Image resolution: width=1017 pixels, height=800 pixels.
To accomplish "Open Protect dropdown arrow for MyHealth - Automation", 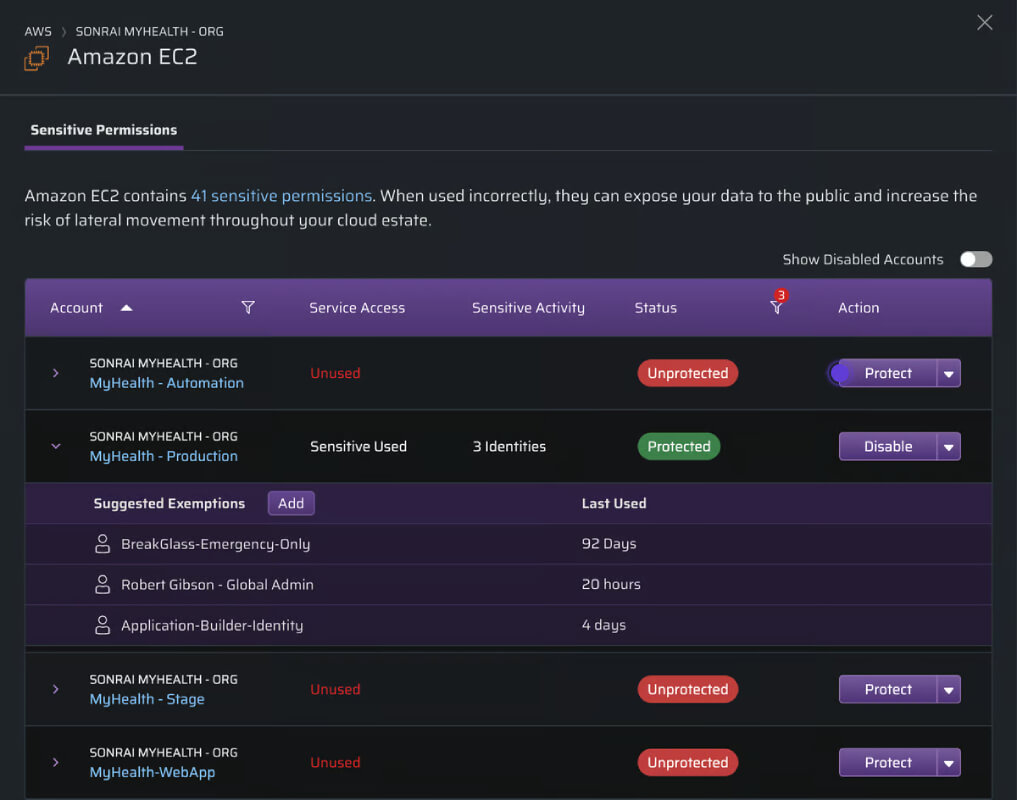I will pos(948,374).
